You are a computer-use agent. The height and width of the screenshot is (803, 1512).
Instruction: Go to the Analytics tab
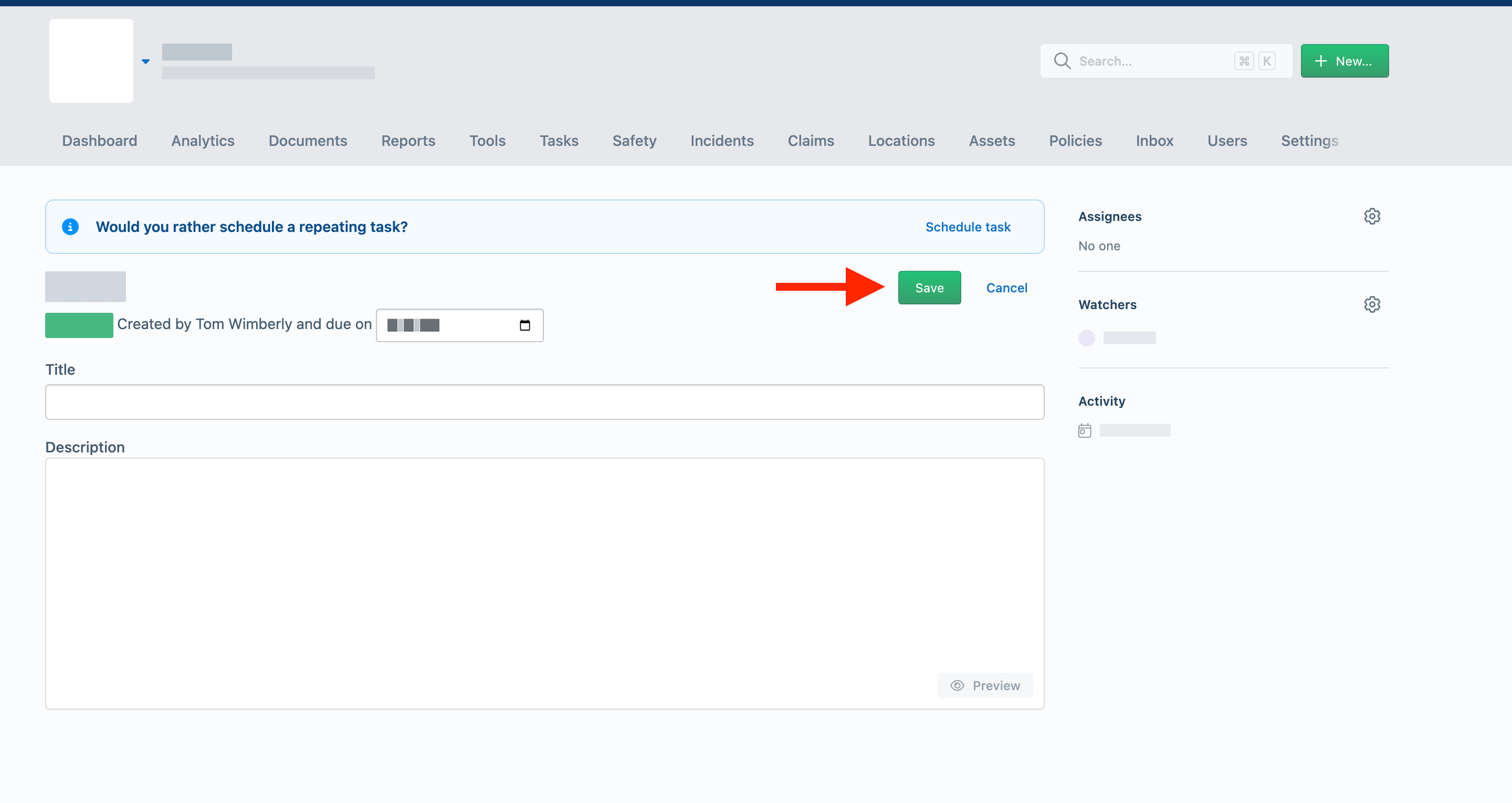(x=203, y=141)
